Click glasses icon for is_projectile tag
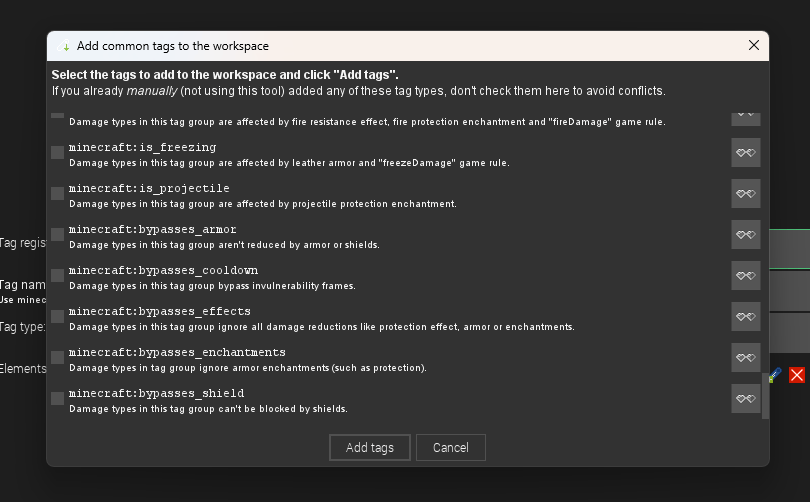The width and height of the screenshot is (810, 502). pos(745,193)
